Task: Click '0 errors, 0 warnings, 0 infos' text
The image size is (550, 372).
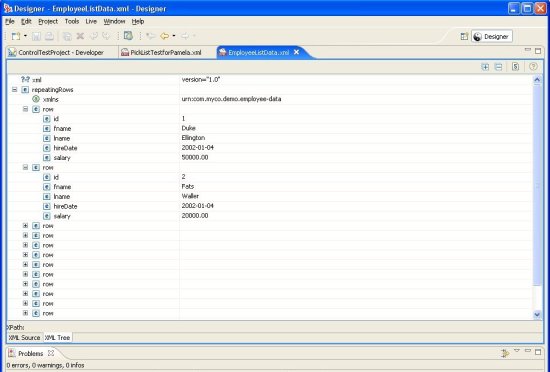Action: coord(45,365)
